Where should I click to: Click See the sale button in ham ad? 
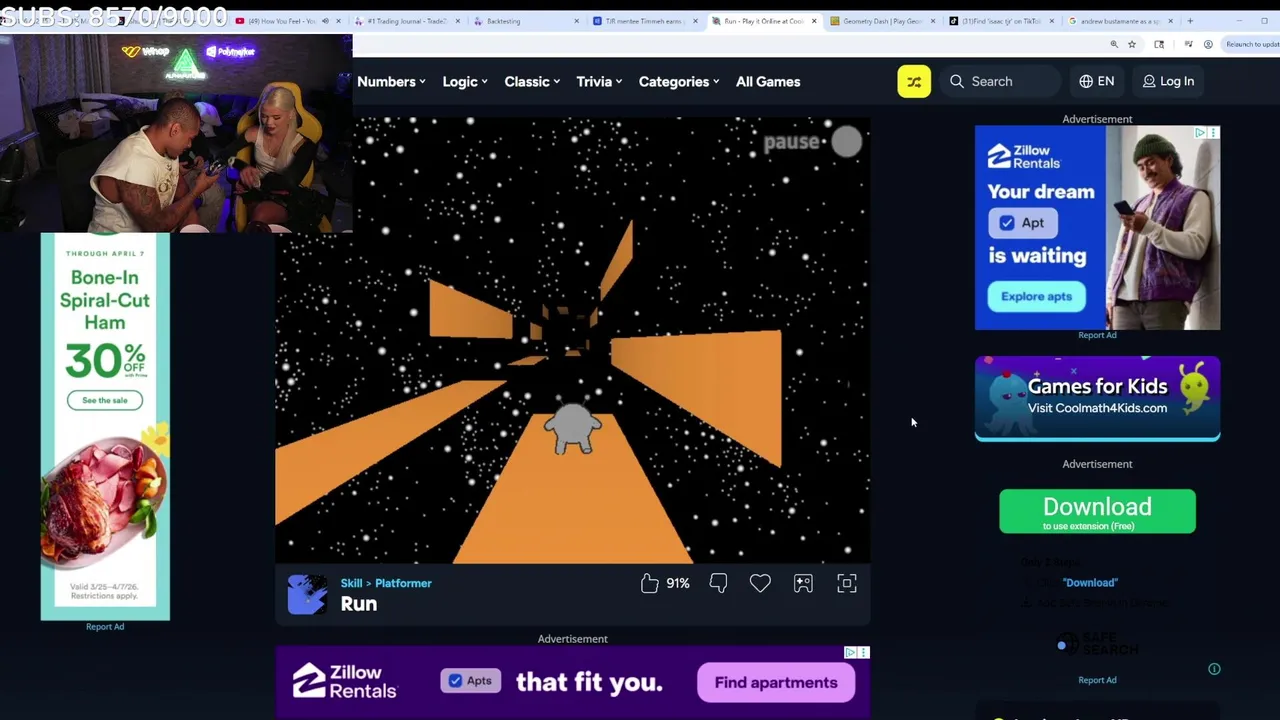point(105,400)
